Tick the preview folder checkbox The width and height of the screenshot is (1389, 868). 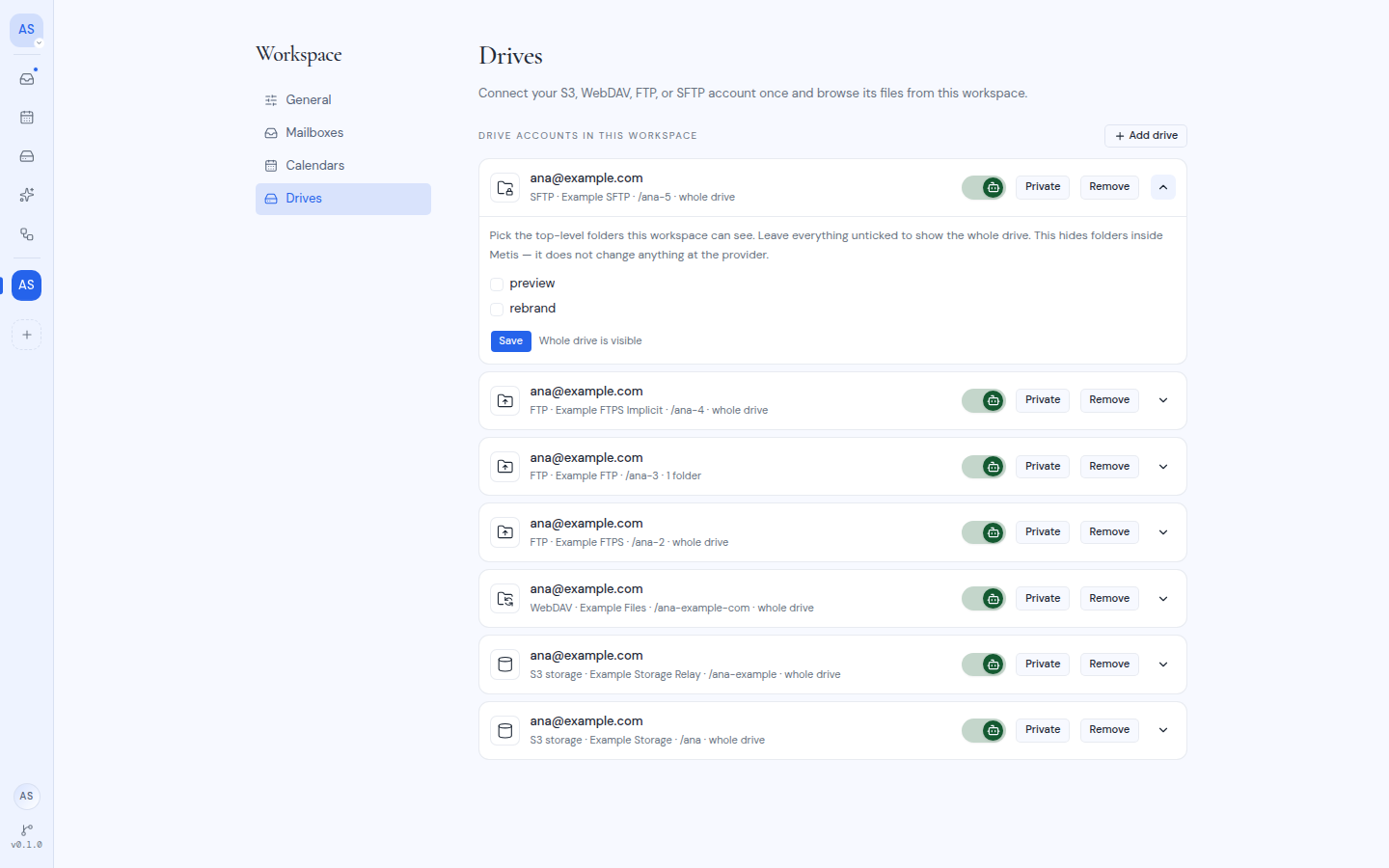point(497,285)
